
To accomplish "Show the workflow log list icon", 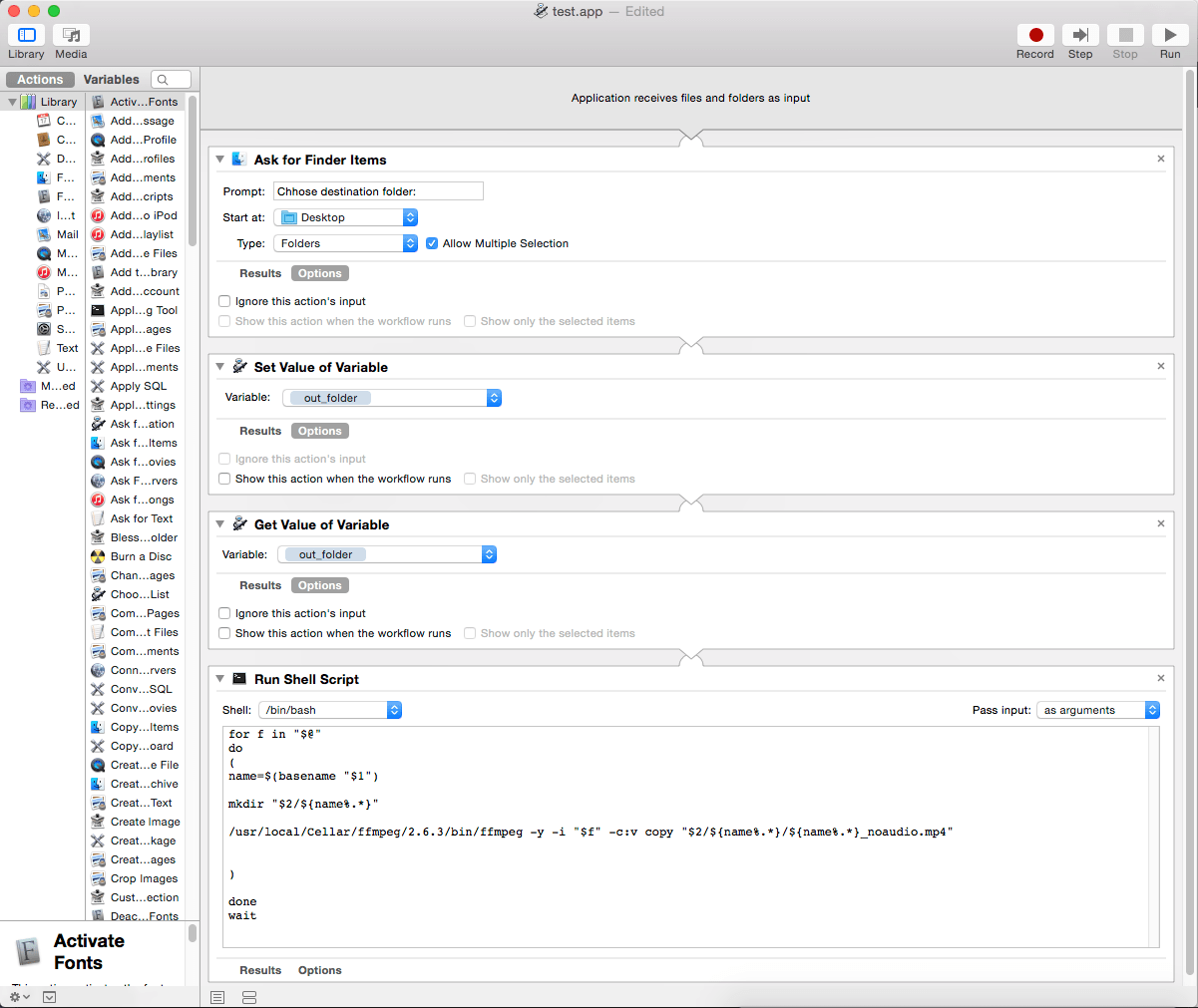I will click(x=217, y=997).
